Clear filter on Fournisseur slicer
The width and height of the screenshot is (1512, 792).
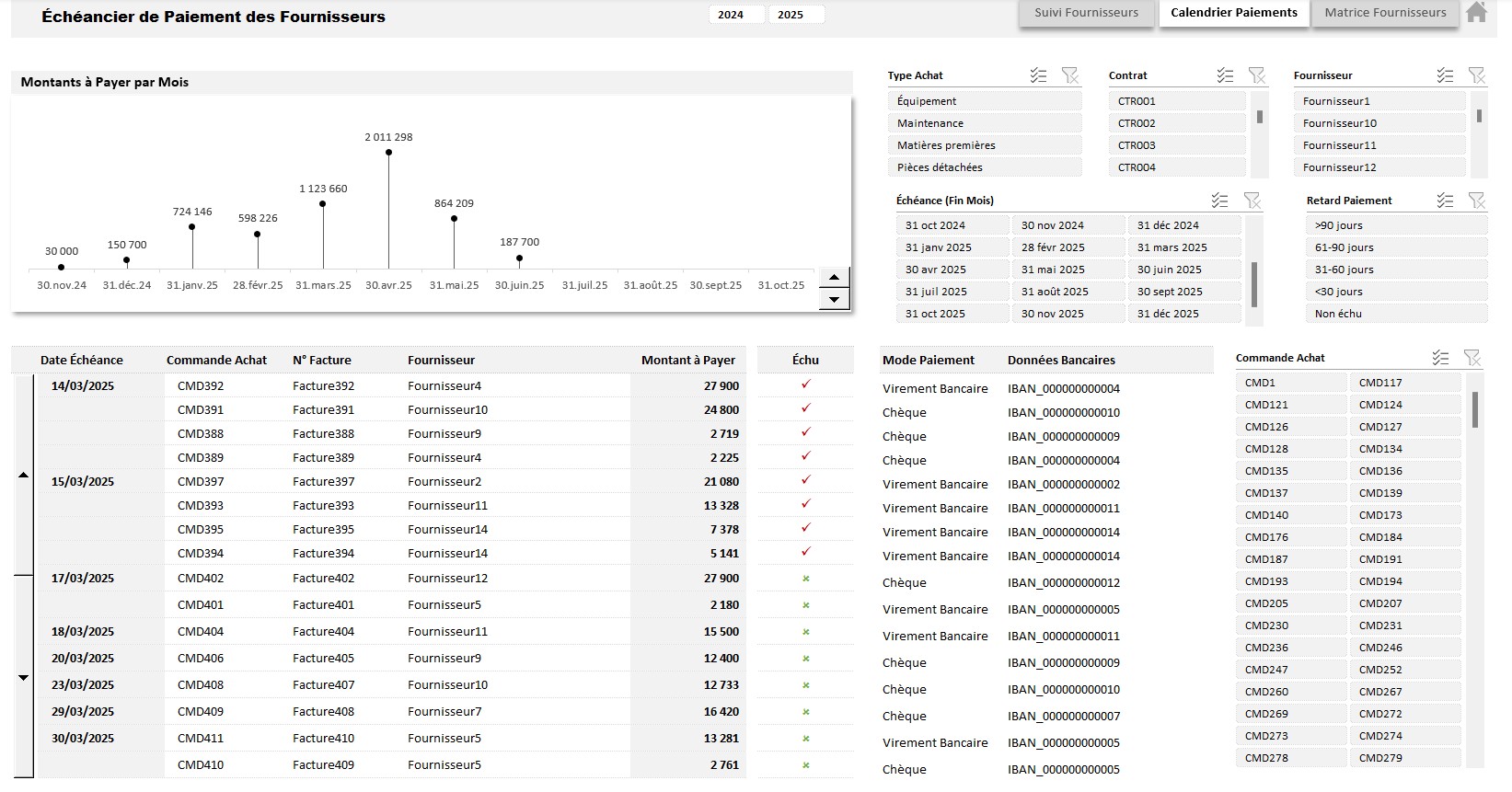1476,75
